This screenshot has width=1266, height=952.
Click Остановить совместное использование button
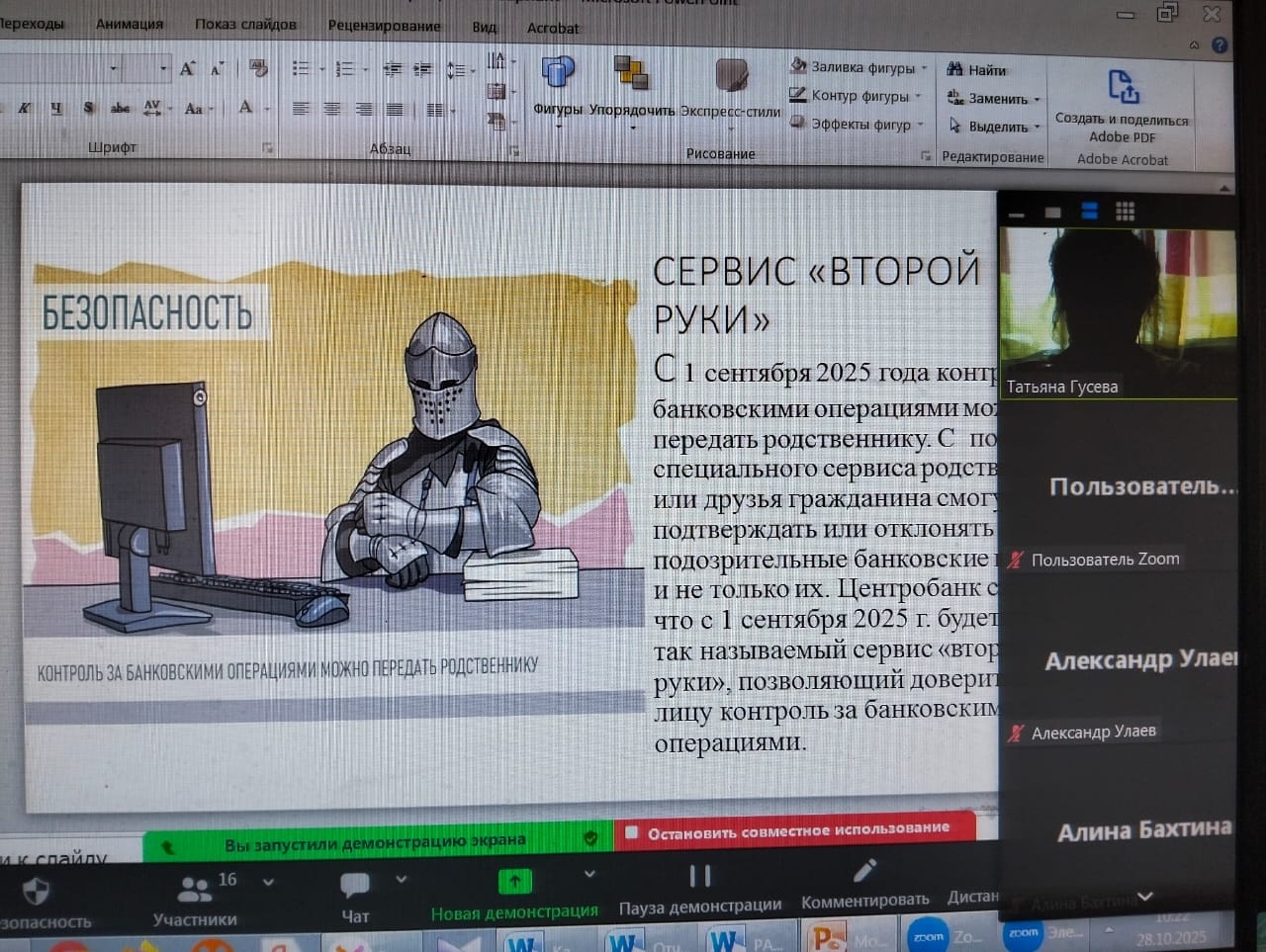796,830
